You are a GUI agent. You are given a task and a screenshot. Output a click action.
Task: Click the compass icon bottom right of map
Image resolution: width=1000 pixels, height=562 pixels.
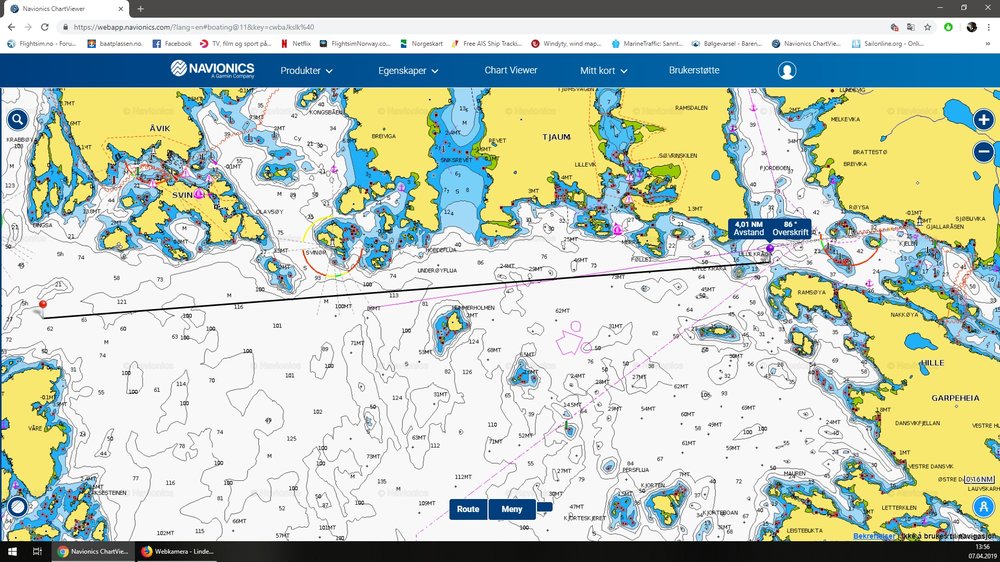pos(983,507)
